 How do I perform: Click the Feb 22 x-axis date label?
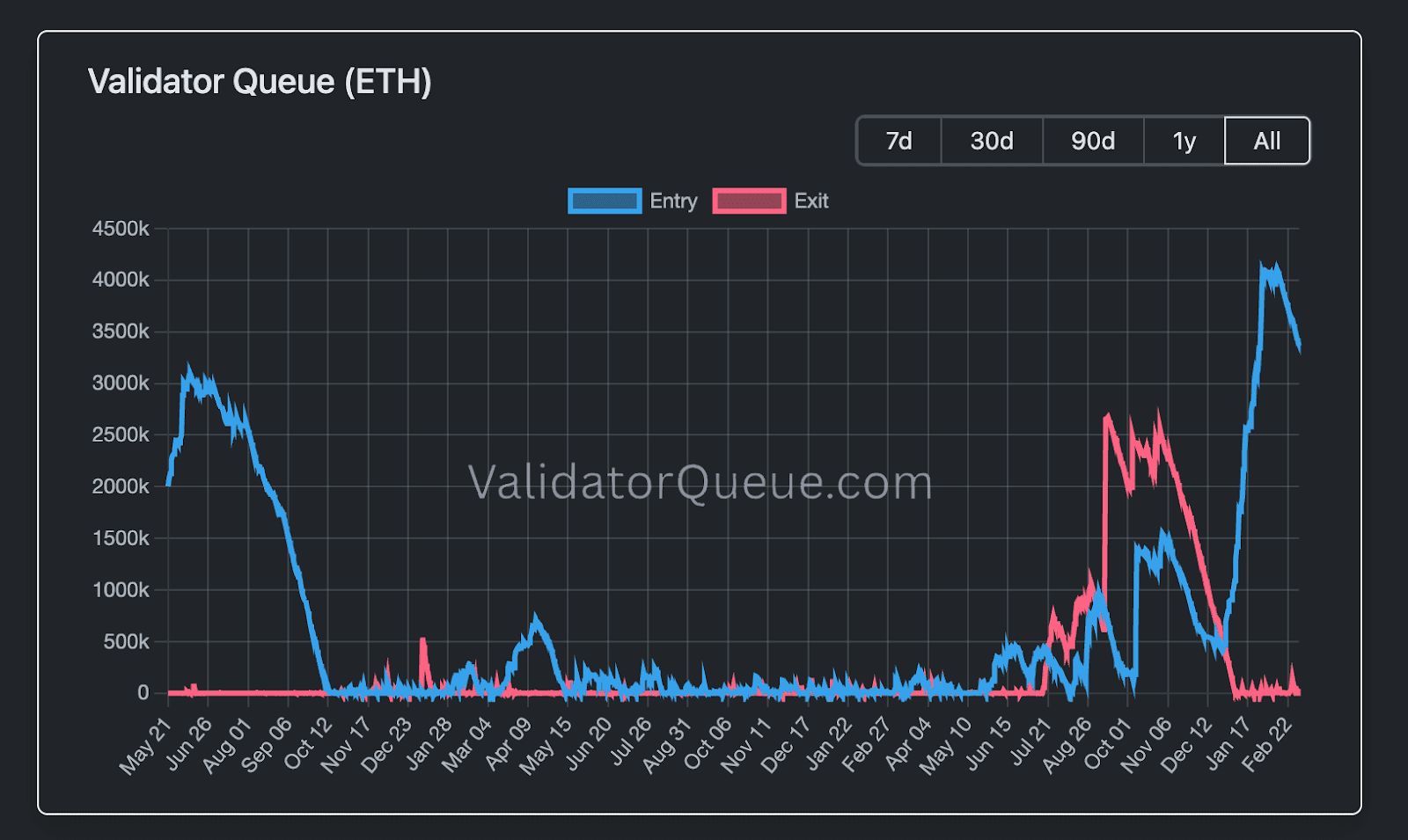point(1268,744)
